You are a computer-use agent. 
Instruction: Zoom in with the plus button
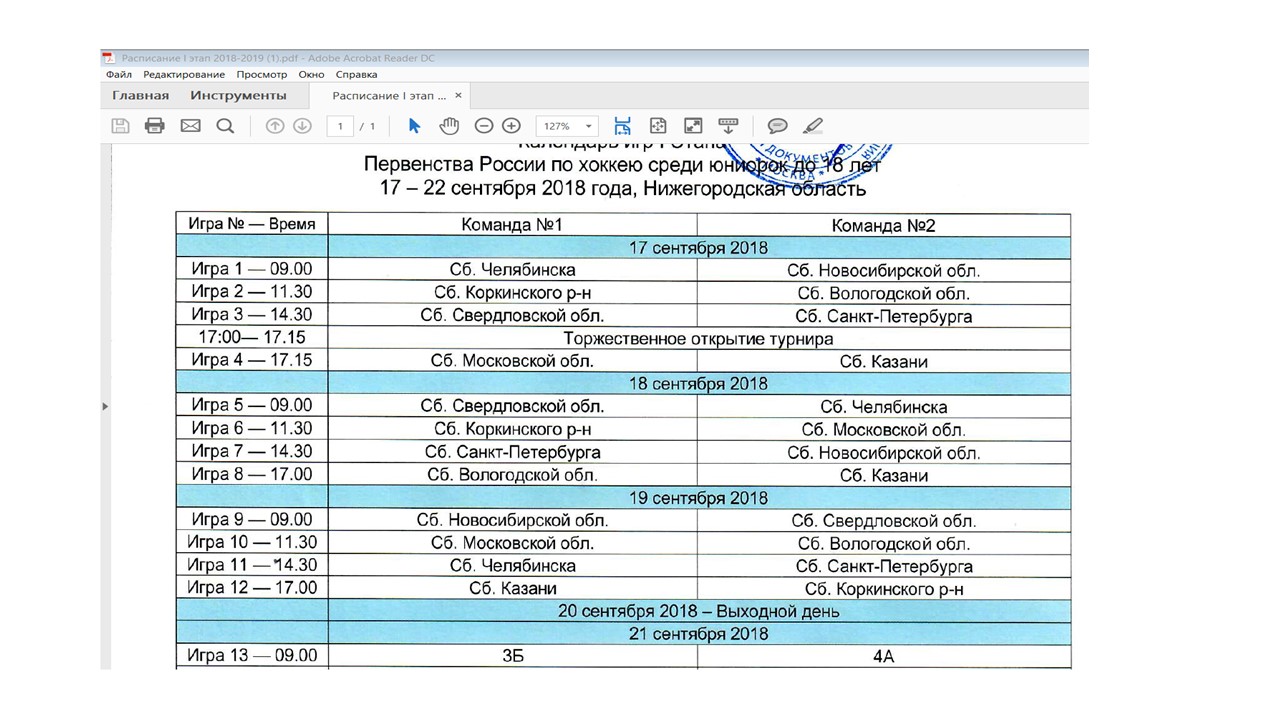[x=511, y=126]
